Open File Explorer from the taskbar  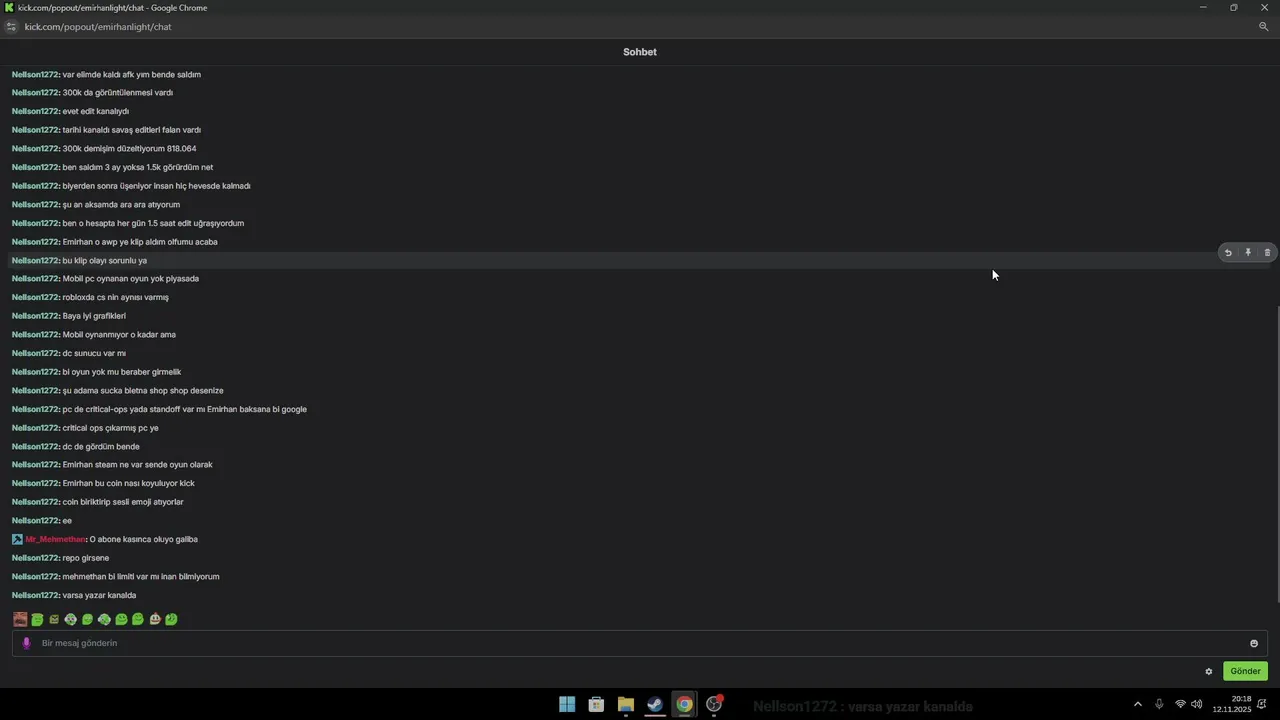click(x=626, y=704)
